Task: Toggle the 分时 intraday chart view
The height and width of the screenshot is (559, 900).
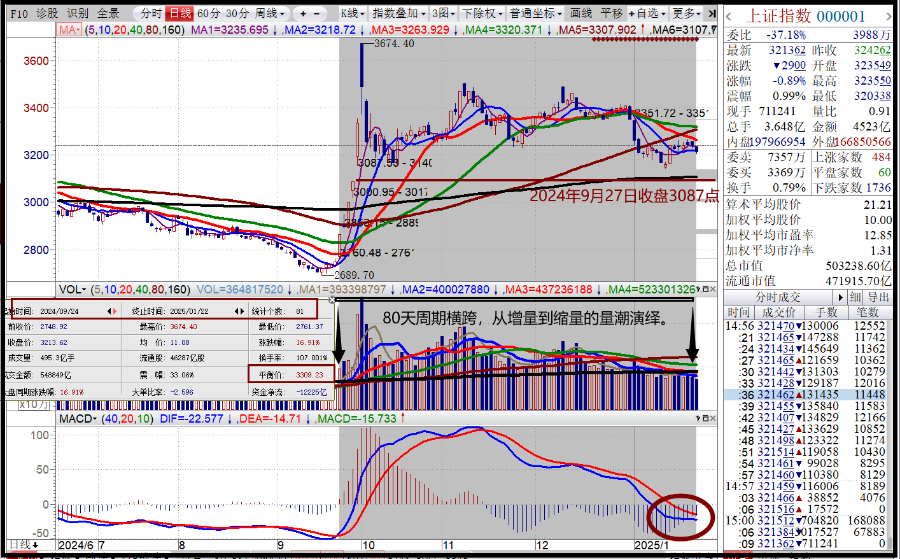Action: [150, 13]
